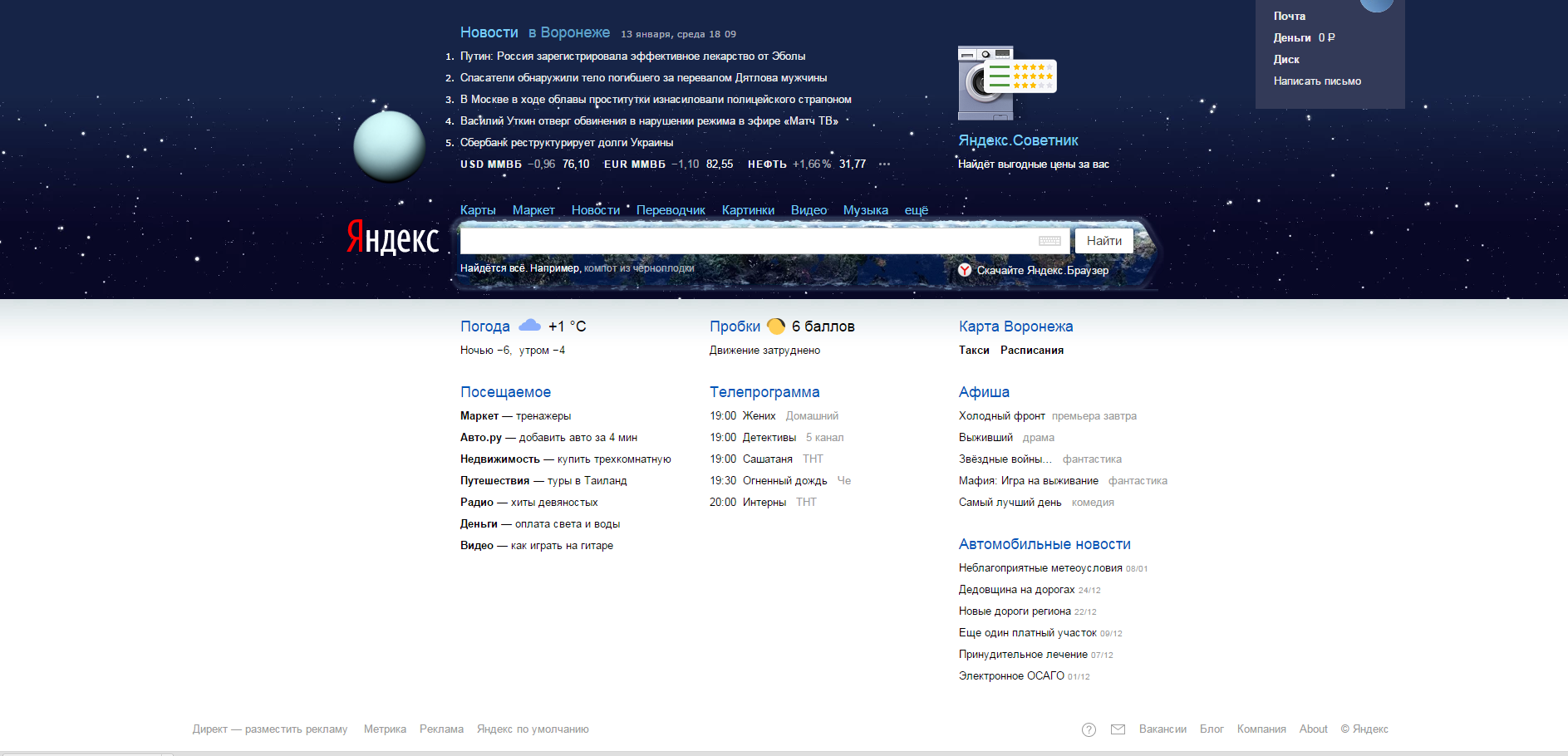Click the weather cloud icon

click(x=529, y=326)
